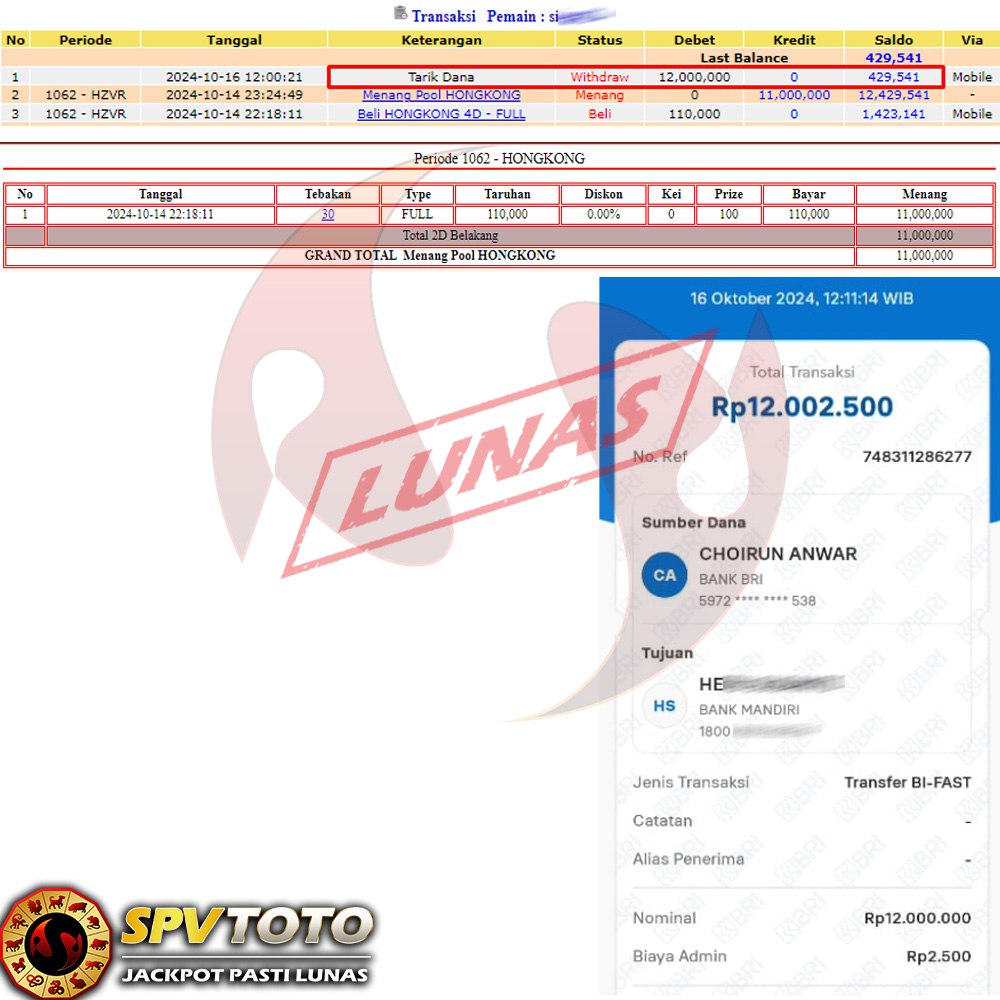Image resolution: width=1000 pixels, height=1000 pixels.
Task: Click the Tarik Dana withdraw row
Action: tap(441, 77)
